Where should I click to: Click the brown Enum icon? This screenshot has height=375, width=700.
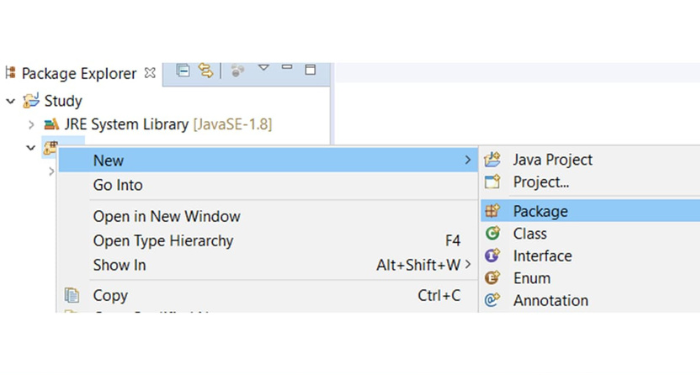(492, 278)
